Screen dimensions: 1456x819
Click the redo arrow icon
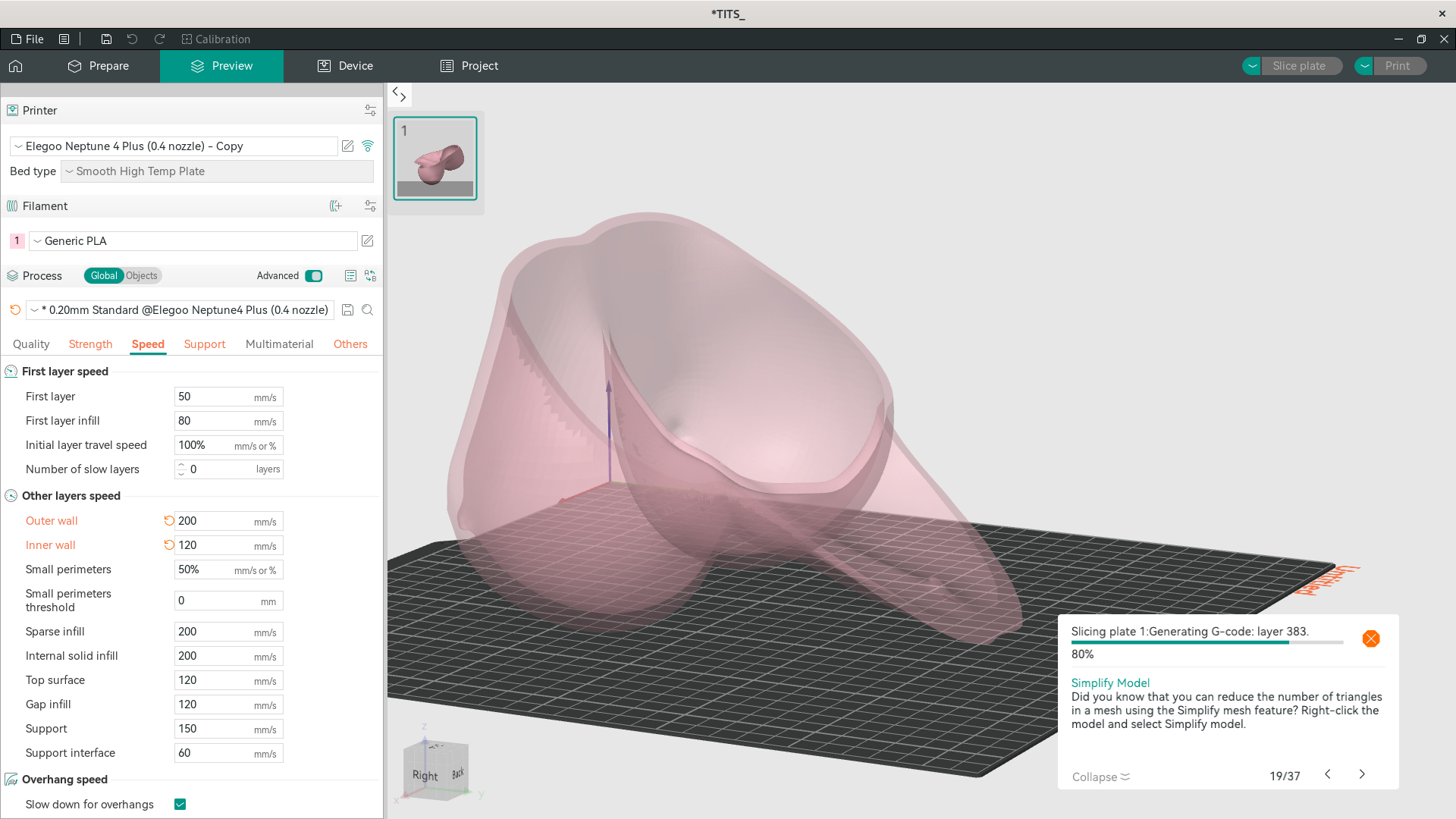click(159, 39)
